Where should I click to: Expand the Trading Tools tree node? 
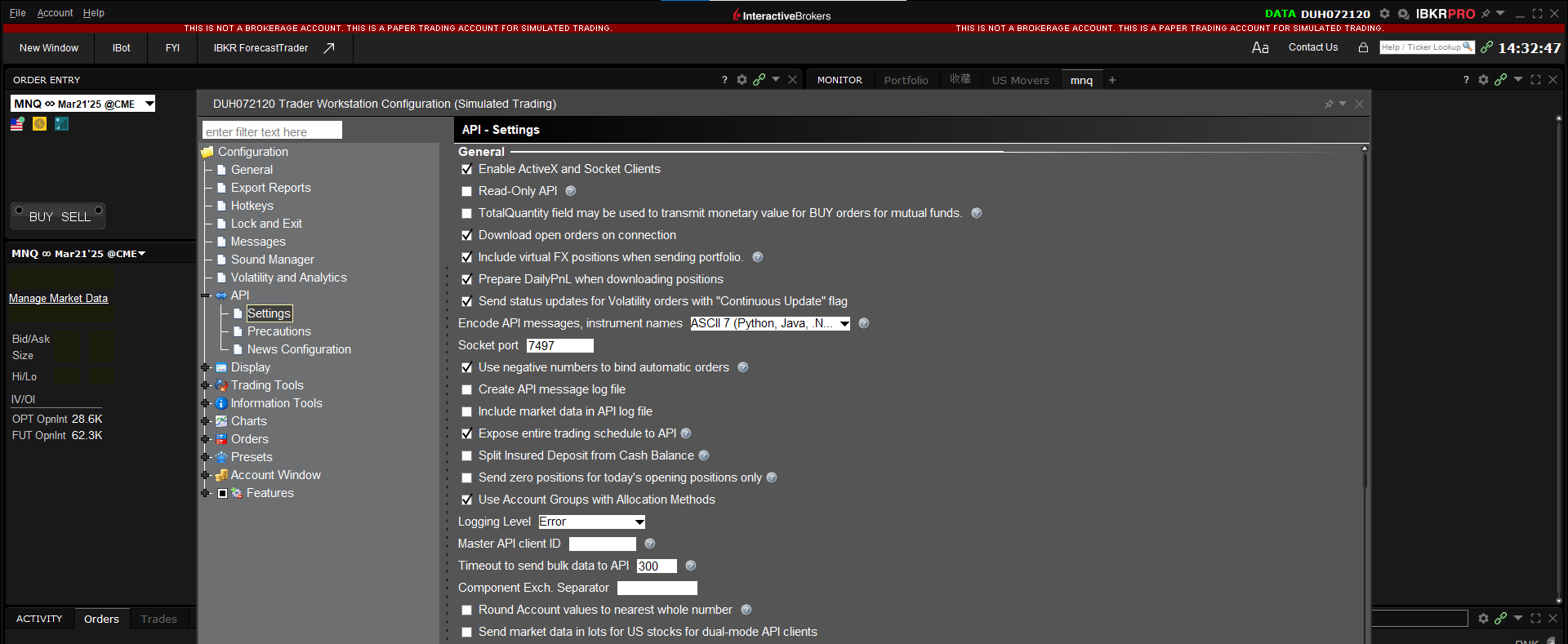[206, 385]
